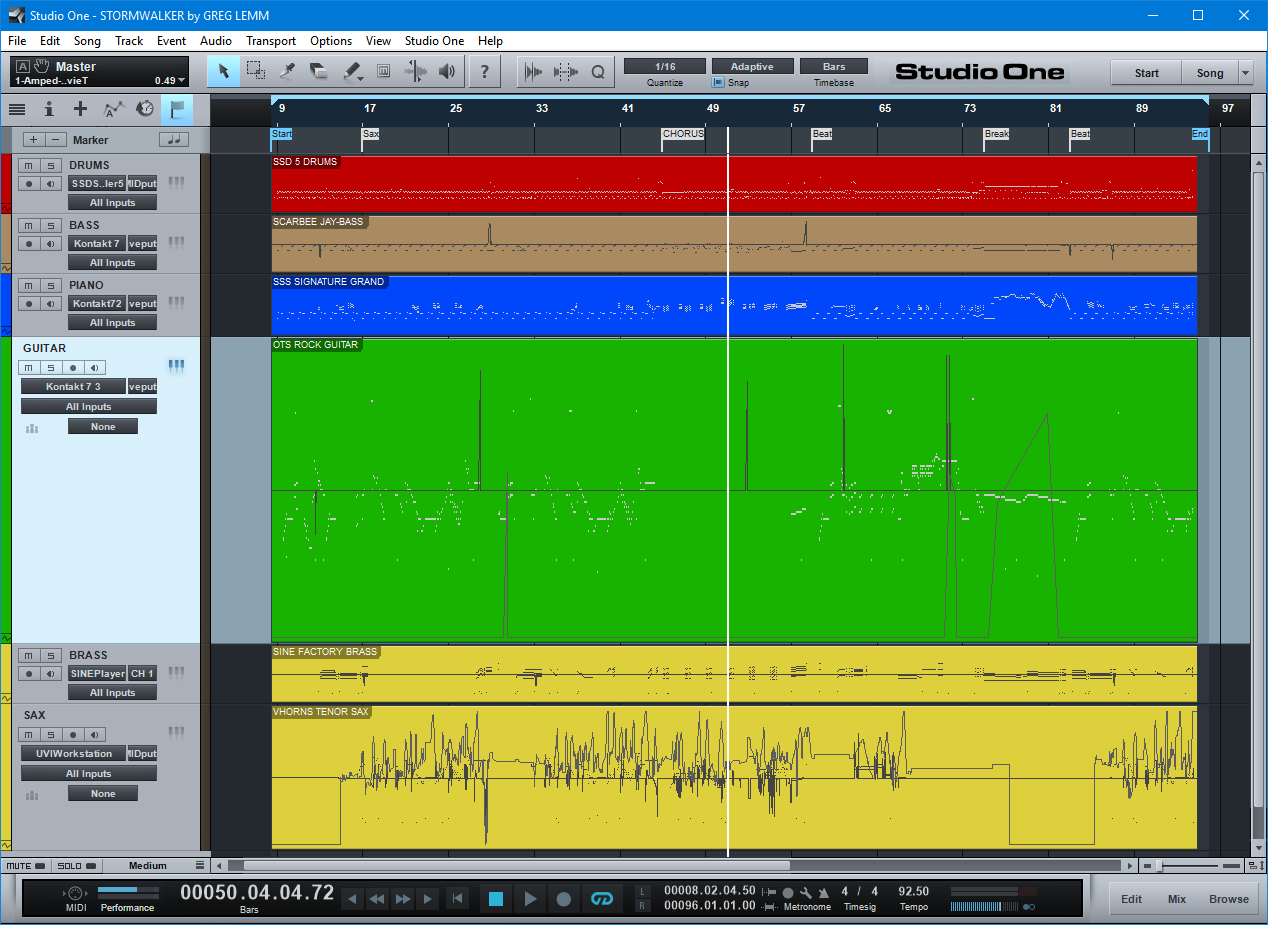Open the Transport menu
Screen dimensions: 1268x925
point(271,41)
